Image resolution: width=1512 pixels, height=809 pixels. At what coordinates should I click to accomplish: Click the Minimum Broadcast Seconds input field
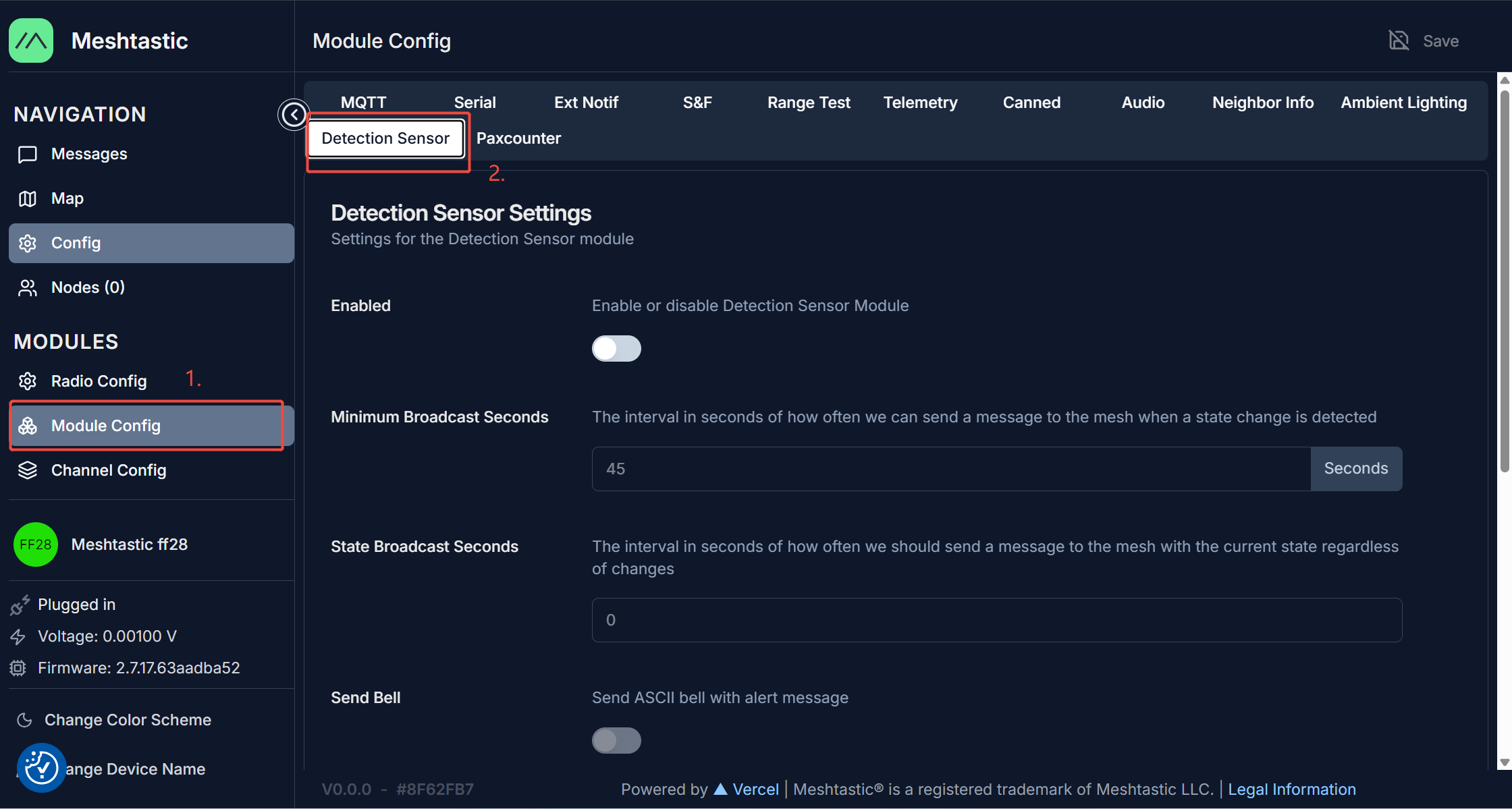[x=950, y=469]
